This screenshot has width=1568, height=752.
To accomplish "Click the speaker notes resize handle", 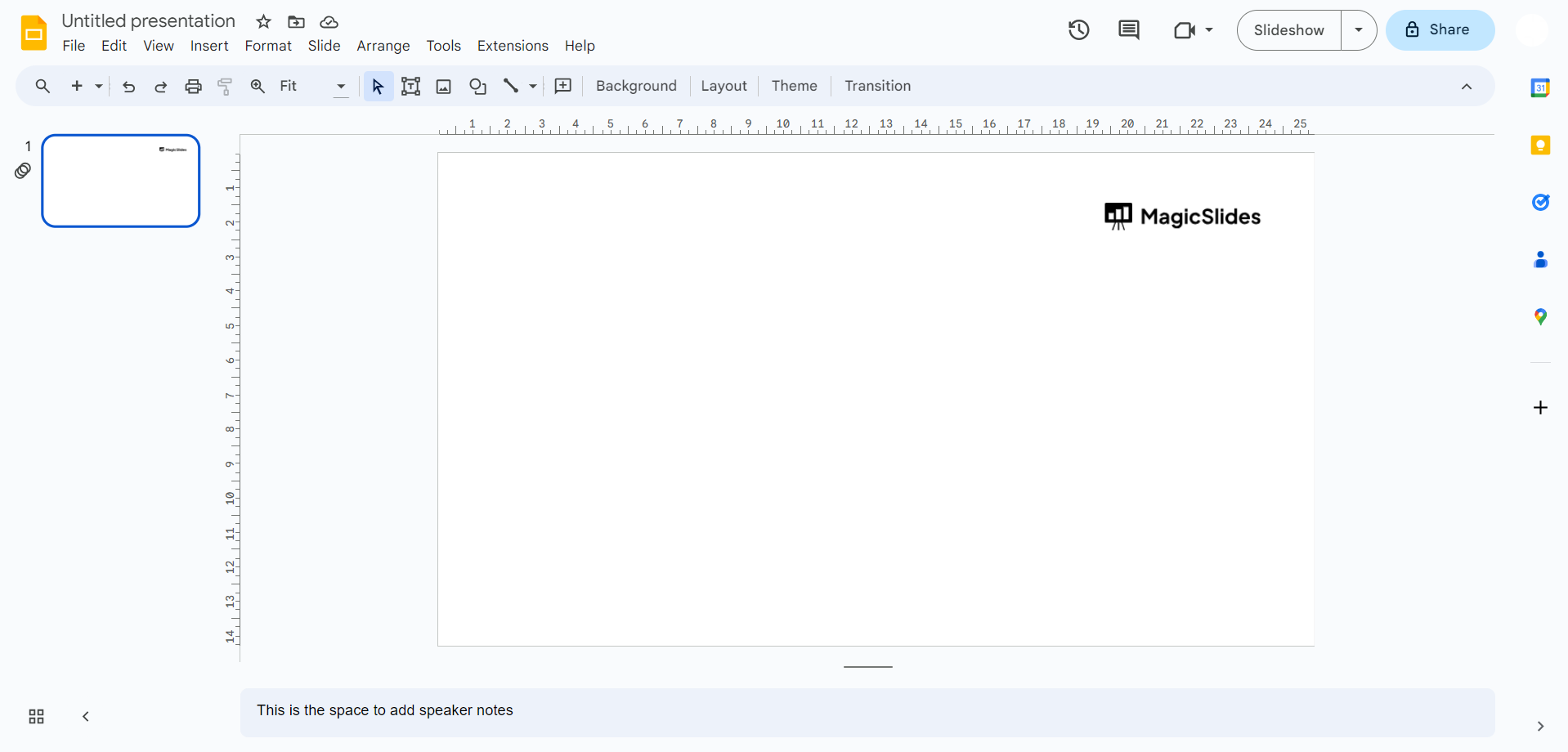I will click(868, 667).
